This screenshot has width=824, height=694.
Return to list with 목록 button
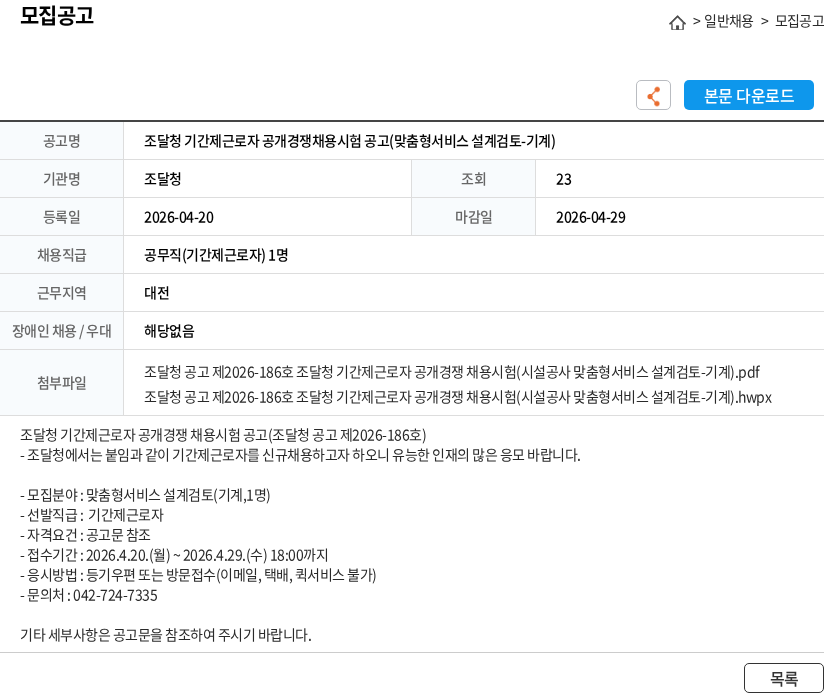click(784, 678)
